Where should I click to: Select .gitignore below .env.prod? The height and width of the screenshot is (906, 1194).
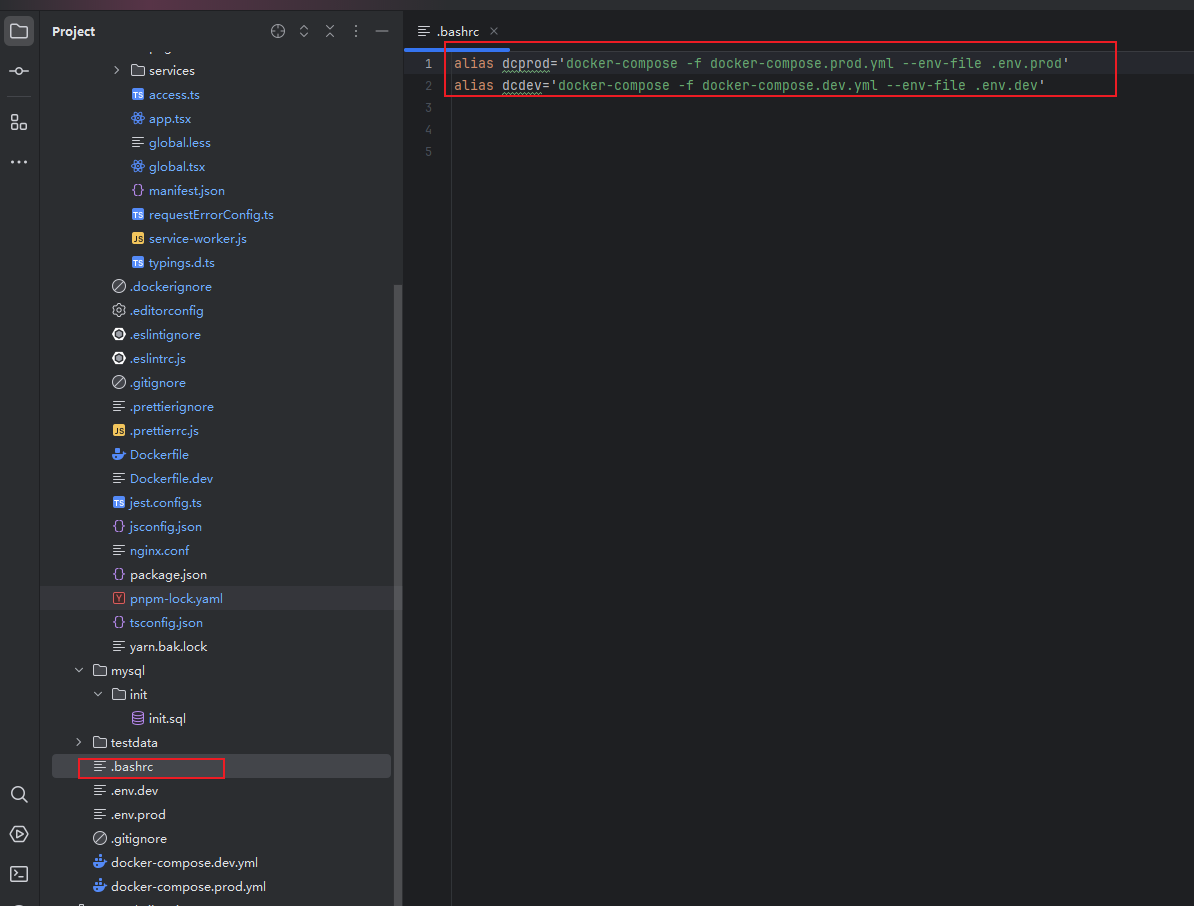click(x=139, y=838)
